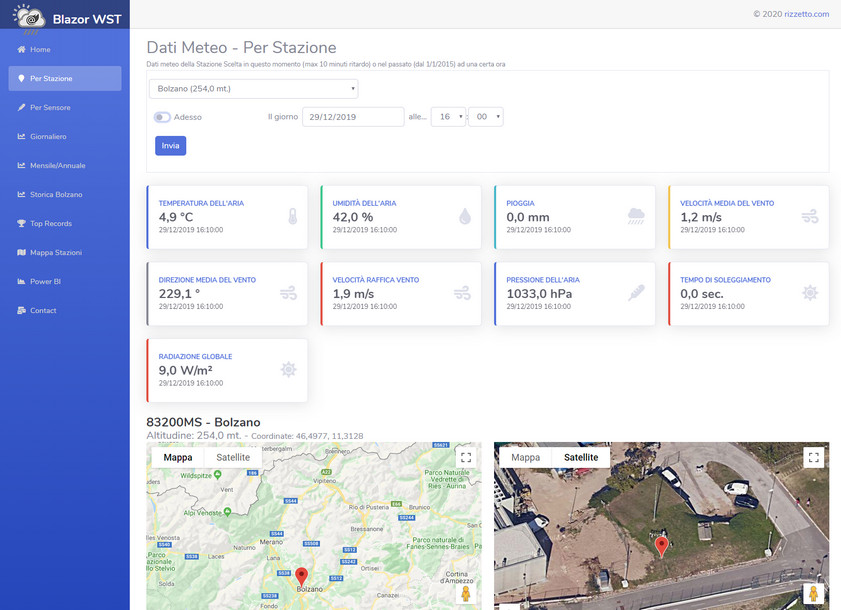Image resolution: width=841 pixels, height=610 pixels.
Task: Open the minutes dropdown showing 00
Action: tap(486, 117)
